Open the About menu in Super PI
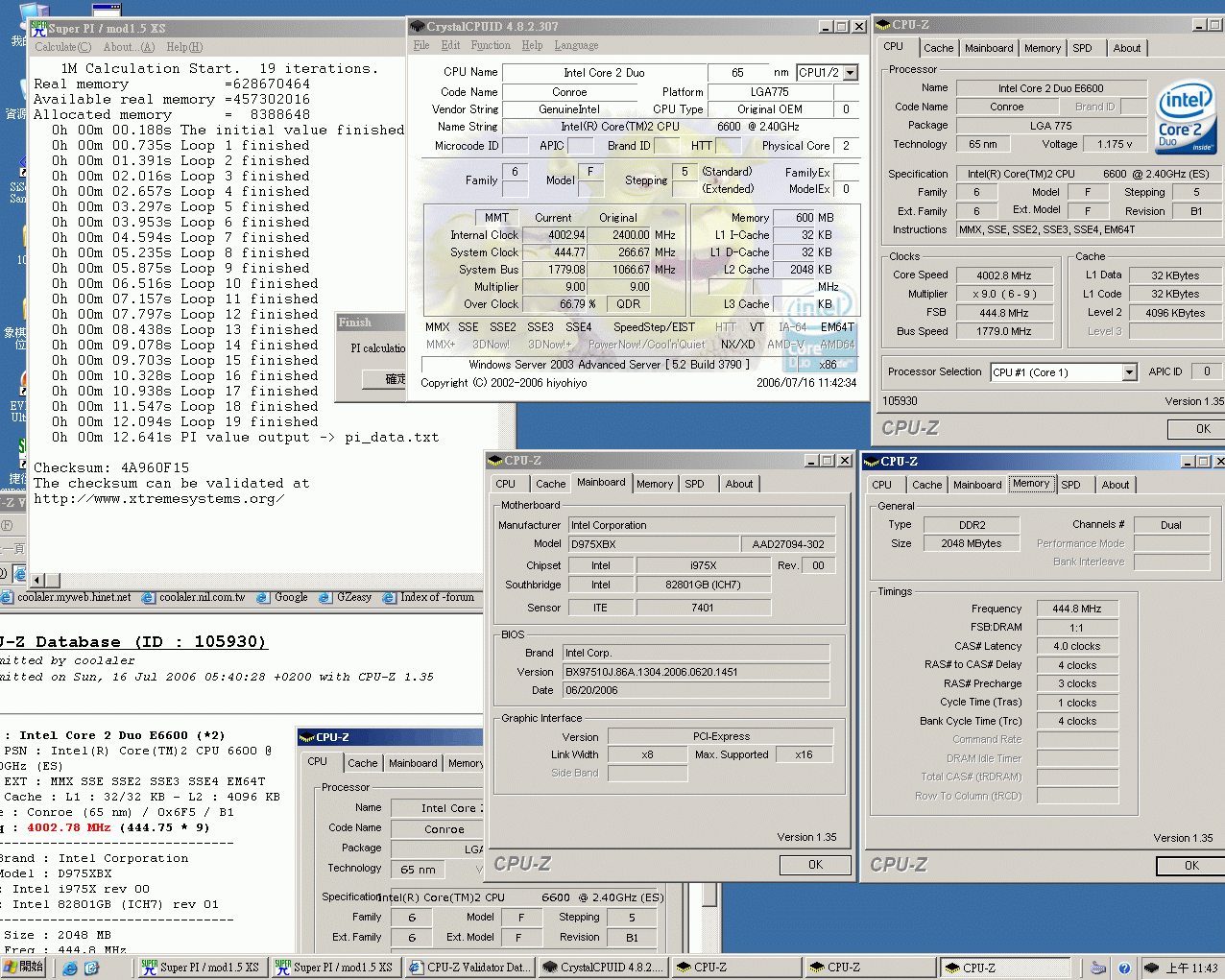1225x980 pixels. pos(129,47)
